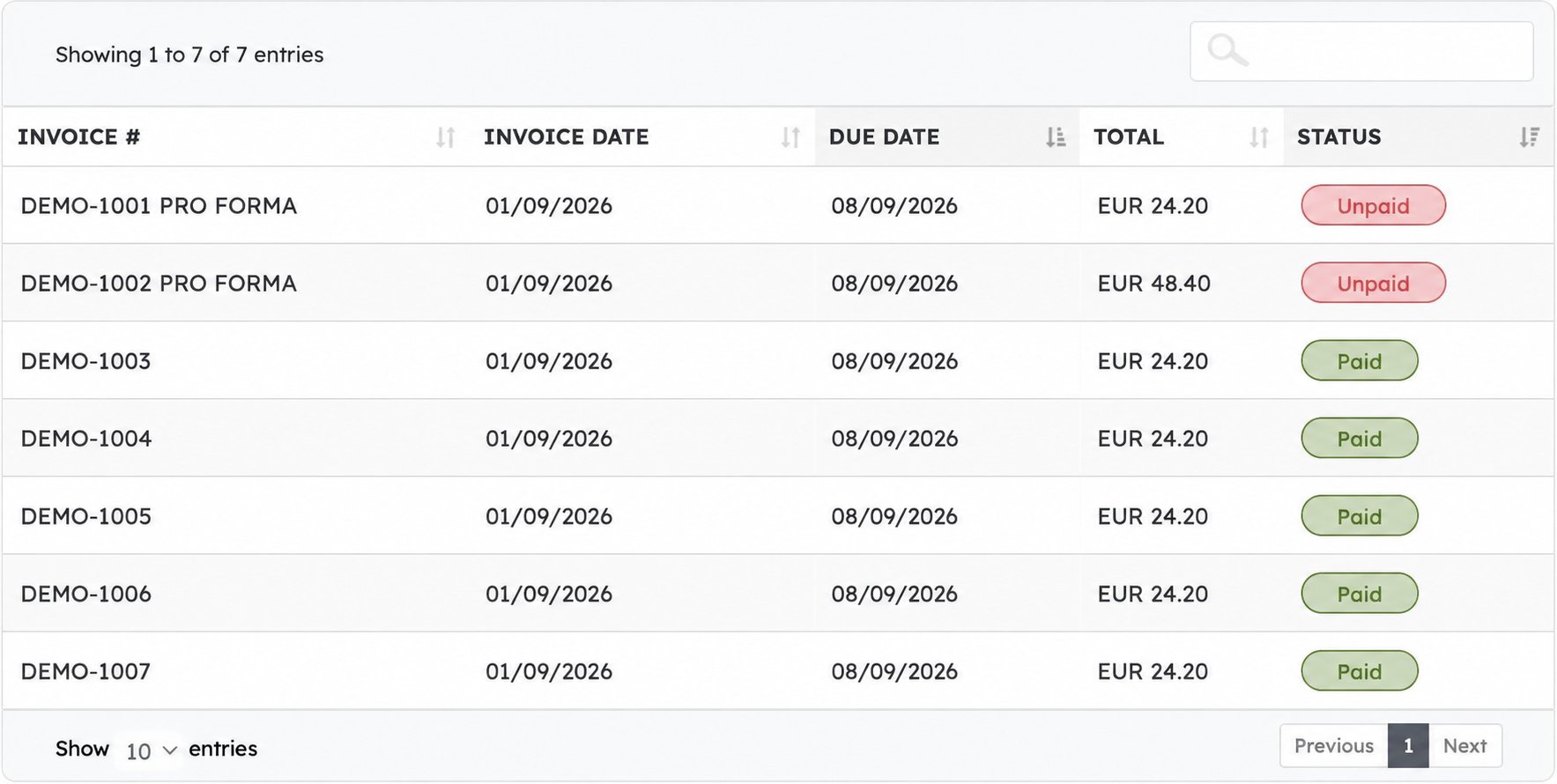Click the Unpaid badge for DEMO-1001
This screenshot has height=784, width=1557.
click(1373, 205)
